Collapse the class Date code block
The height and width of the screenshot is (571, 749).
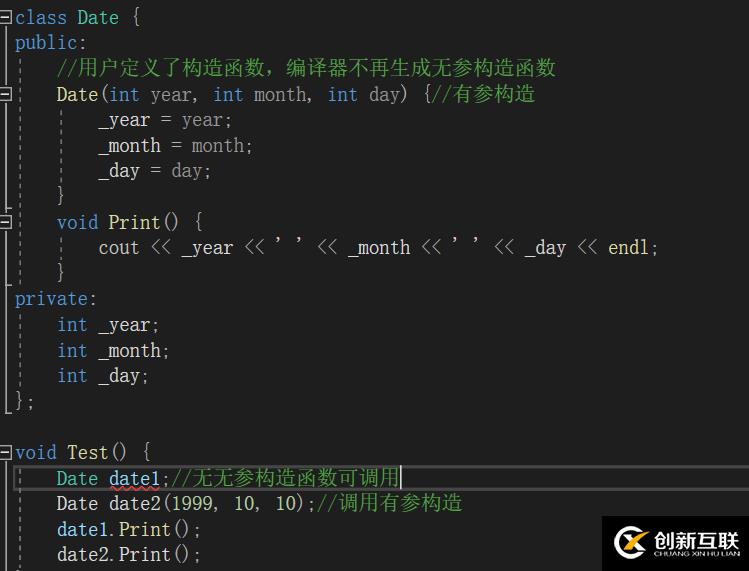[5, 18]
